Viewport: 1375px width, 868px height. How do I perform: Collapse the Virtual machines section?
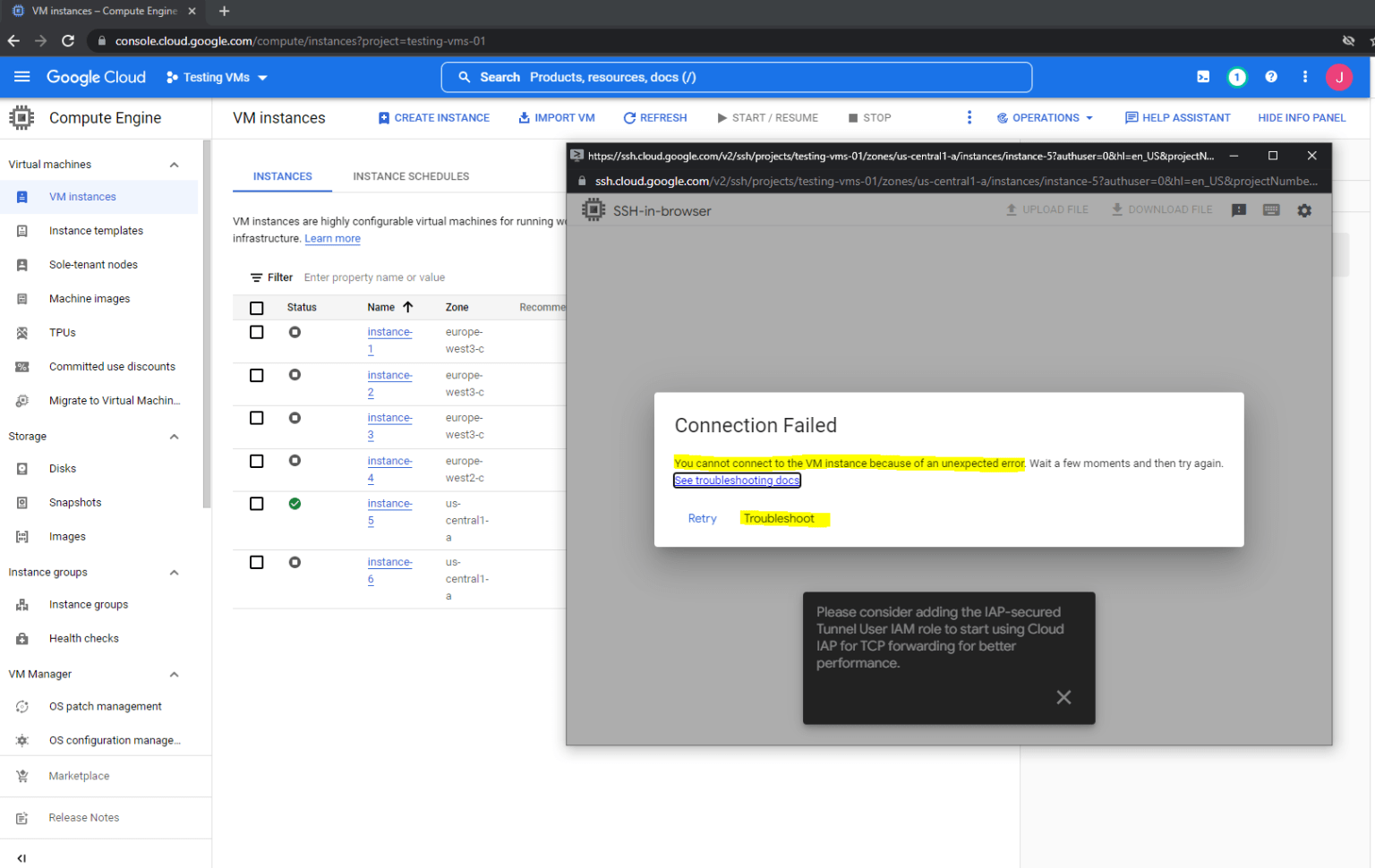[174, 164]
